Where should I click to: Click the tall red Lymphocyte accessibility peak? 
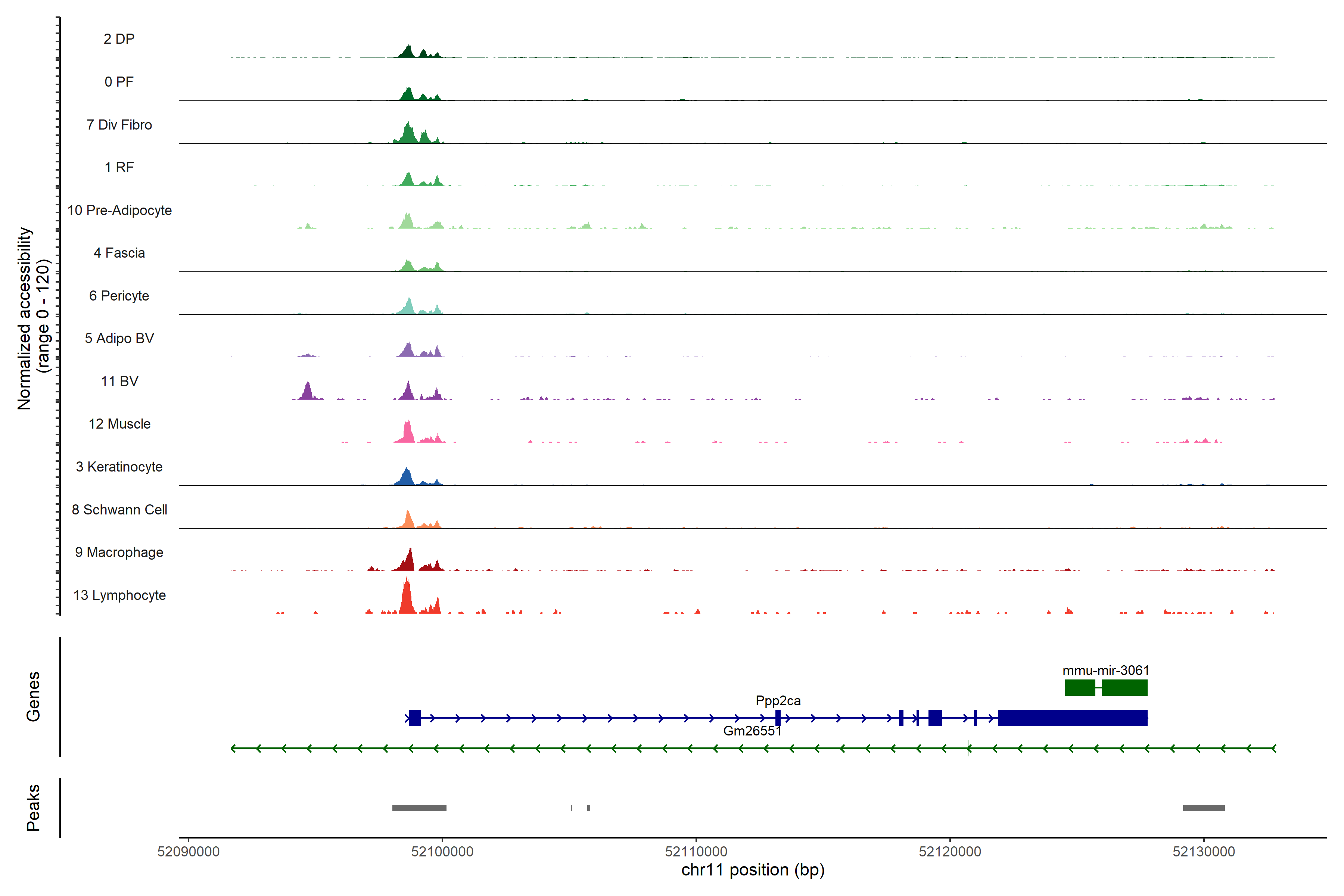406,597
